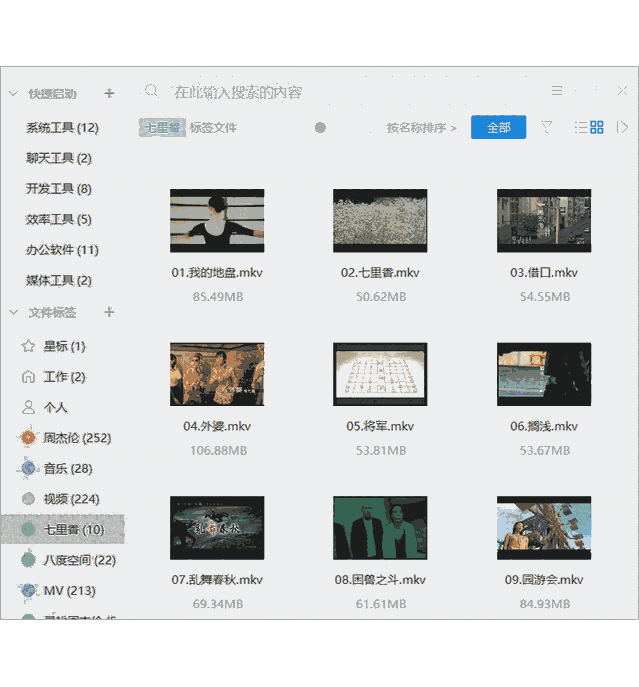The width and height of the screenshot is (639, 687).
Task: Click the 01.我的地盘.mkv file name
Action: 217,273
